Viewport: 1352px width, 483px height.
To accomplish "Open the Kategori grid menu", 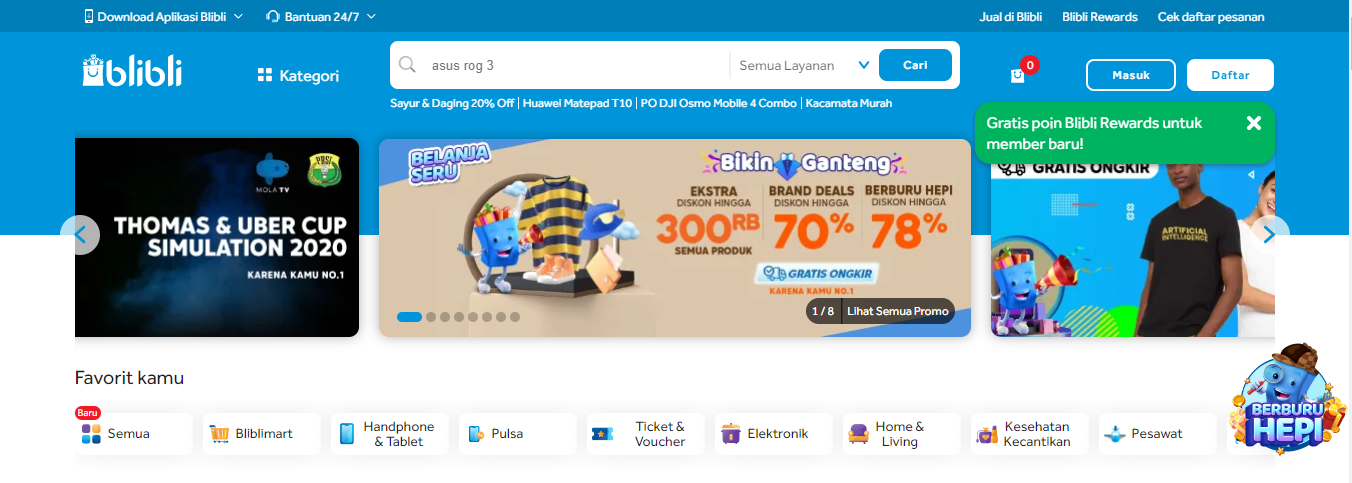I will coord(298,75).
